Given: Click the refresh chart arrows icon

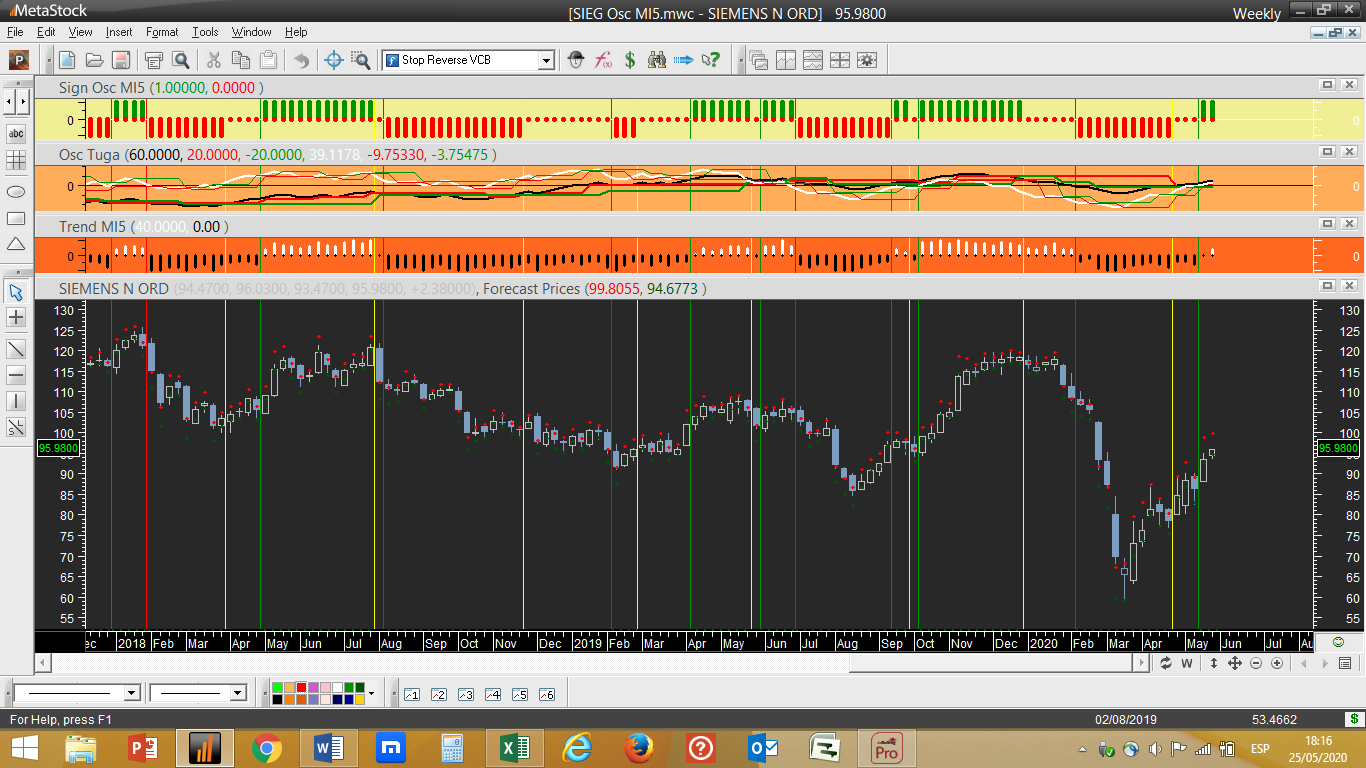Looking at the screenshot, I should click(1165, 663).
